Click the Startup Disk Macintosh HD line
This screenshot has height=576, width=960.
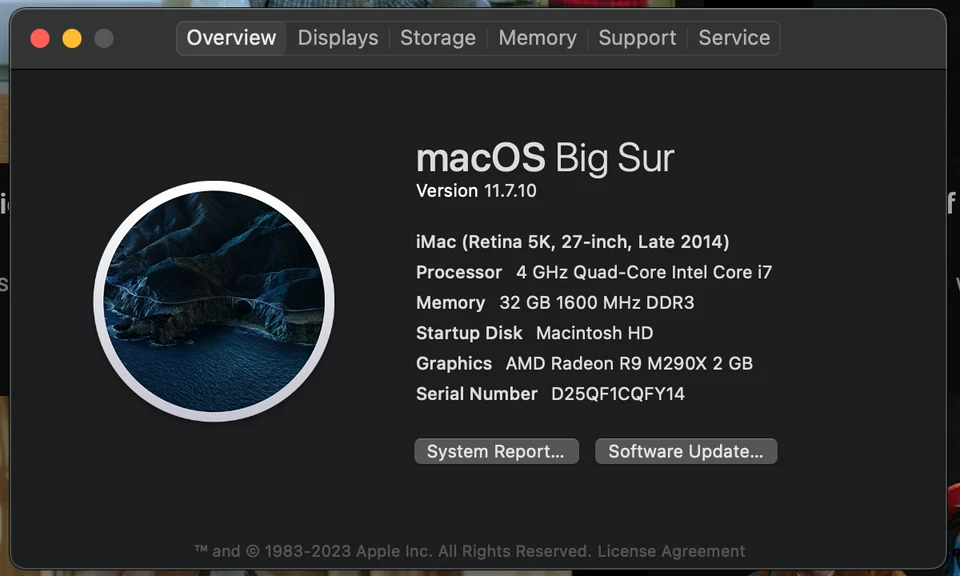[x=534, y=333]
